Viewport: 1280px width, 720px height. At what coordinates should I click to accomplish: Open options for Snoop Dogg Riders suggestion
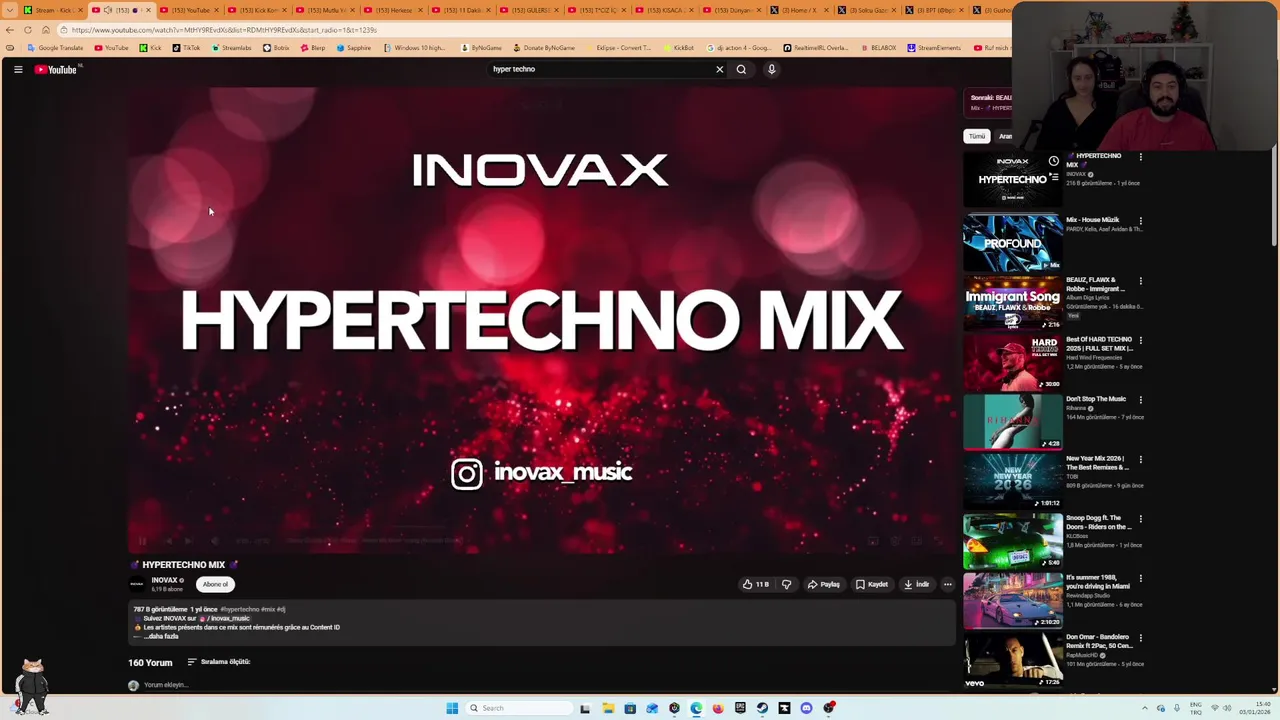(1140, 519)
